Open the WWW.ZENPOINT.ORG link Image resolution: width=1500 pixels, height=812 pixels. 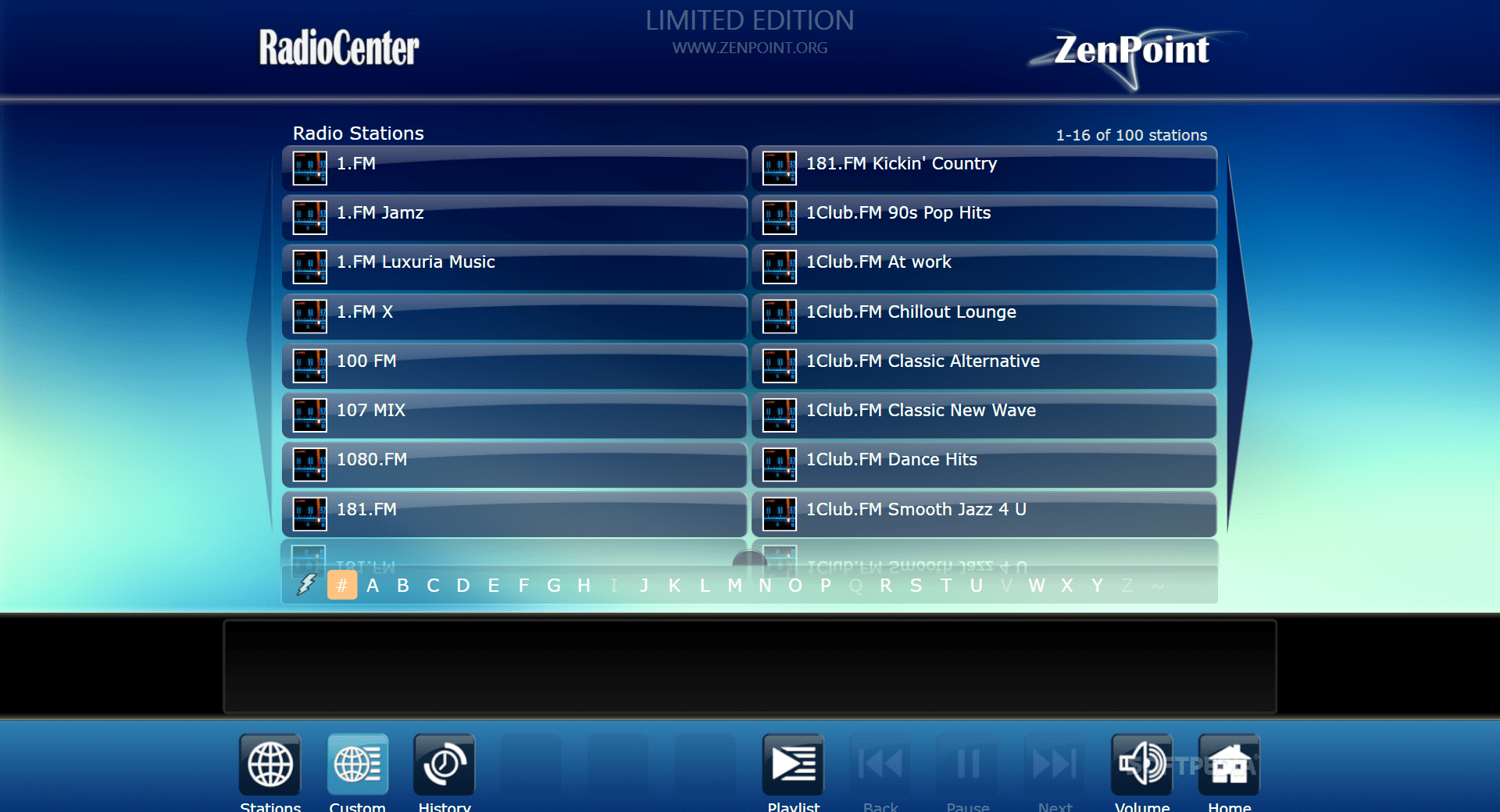tap(750, 48)
